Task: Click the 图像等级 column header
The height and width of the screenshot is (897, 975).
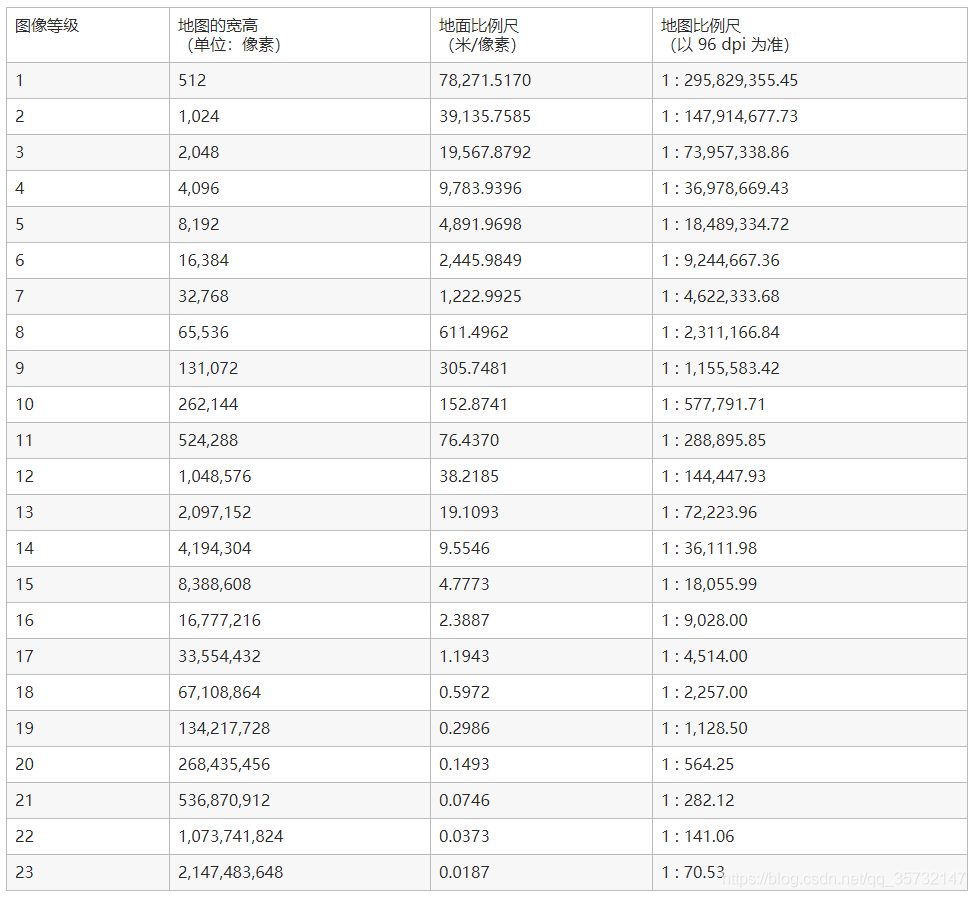Action: coord(47,26)
